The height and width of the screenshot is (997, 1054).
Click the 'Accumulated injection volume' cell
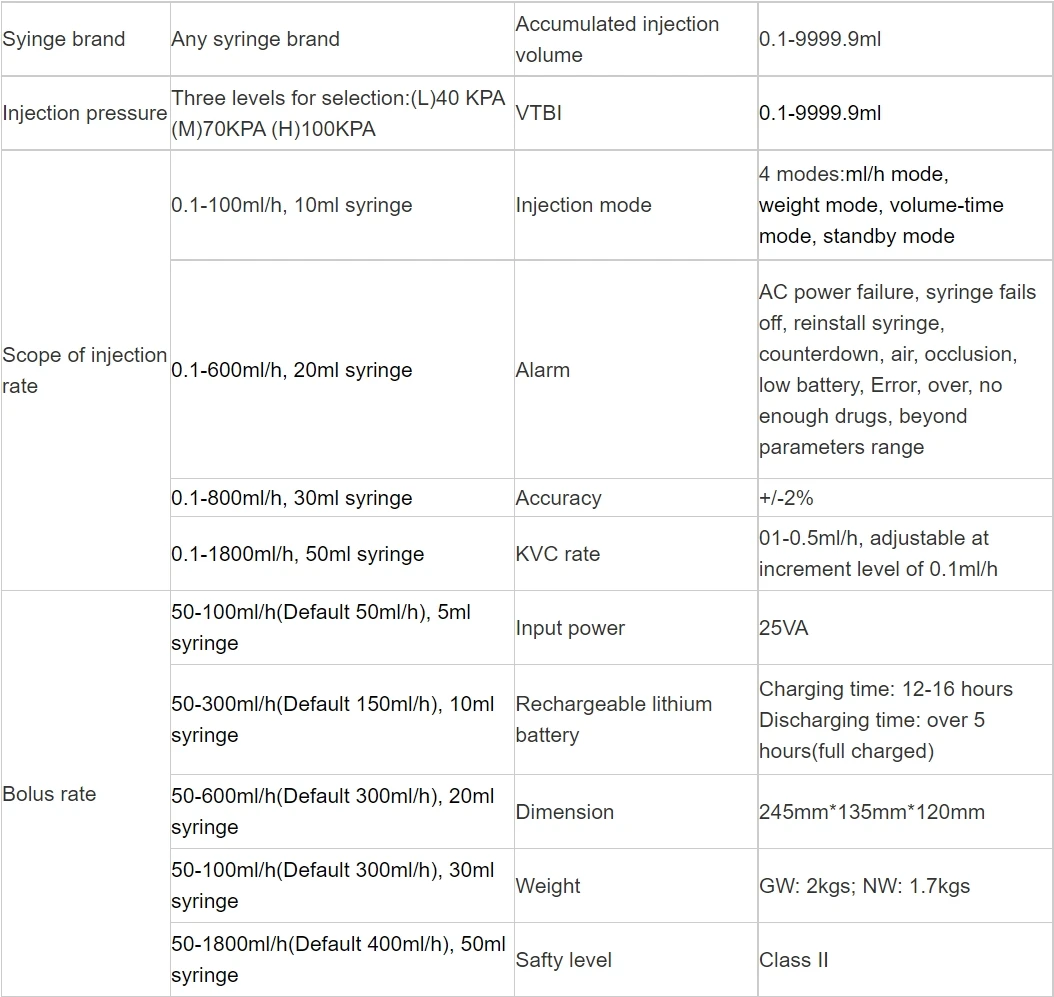[x=617, y=39]
